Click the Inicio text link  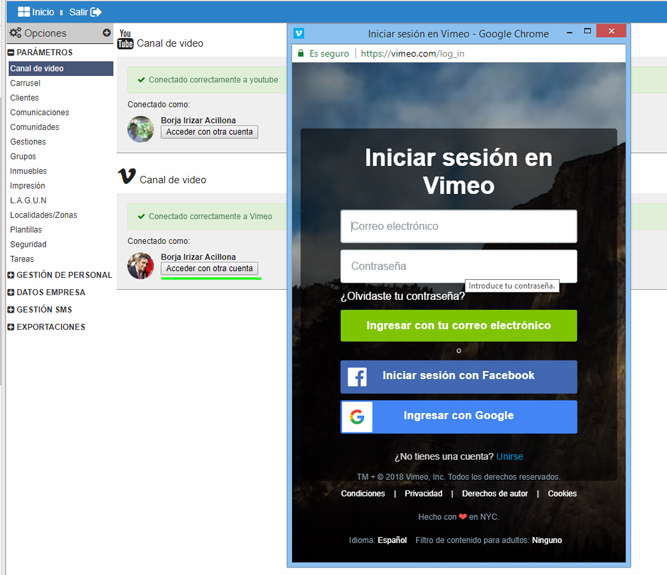point(43,12)
